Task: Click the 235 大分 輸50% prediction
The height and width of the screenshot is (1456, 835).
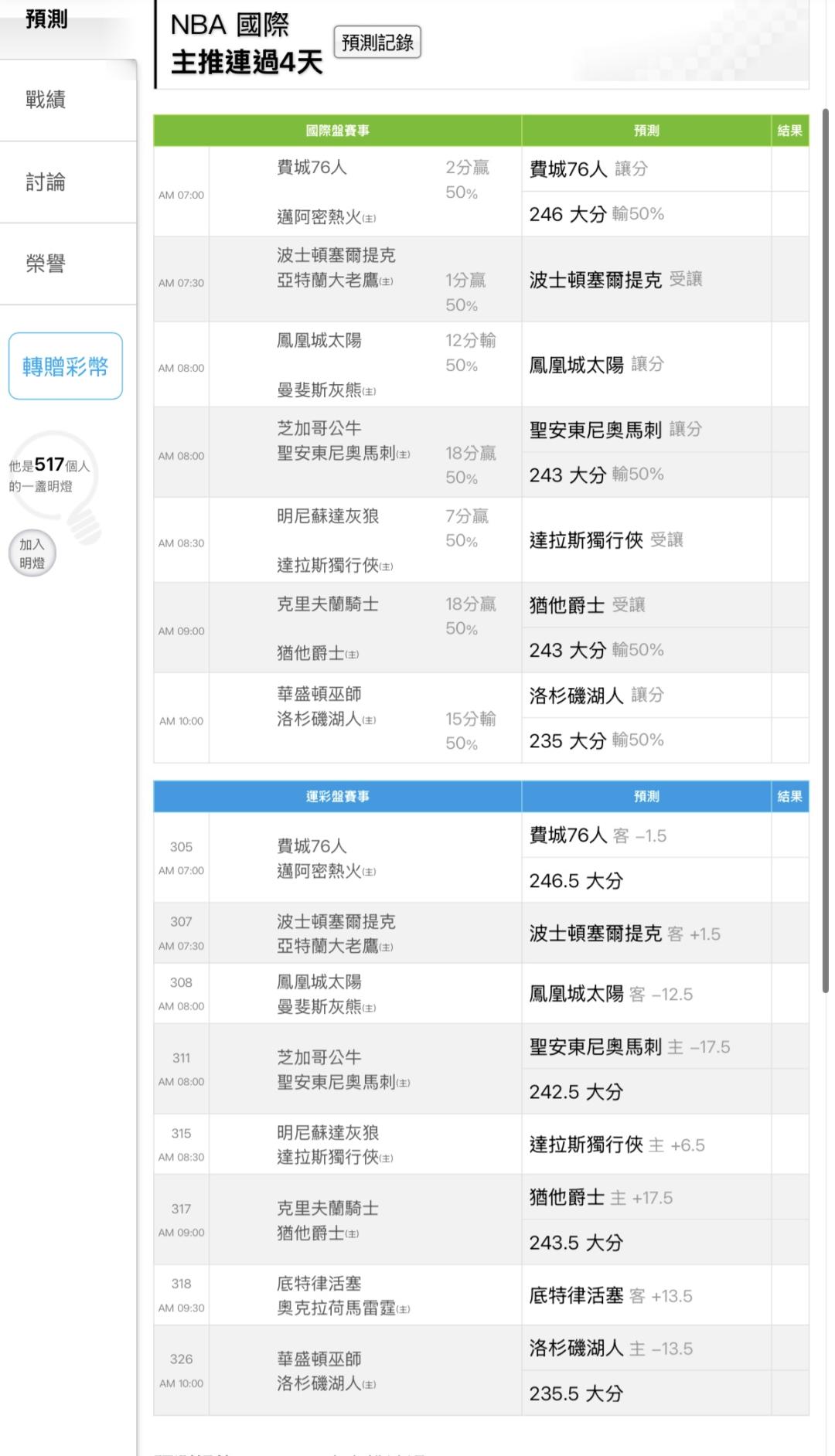Action: (x=597, y=740)
